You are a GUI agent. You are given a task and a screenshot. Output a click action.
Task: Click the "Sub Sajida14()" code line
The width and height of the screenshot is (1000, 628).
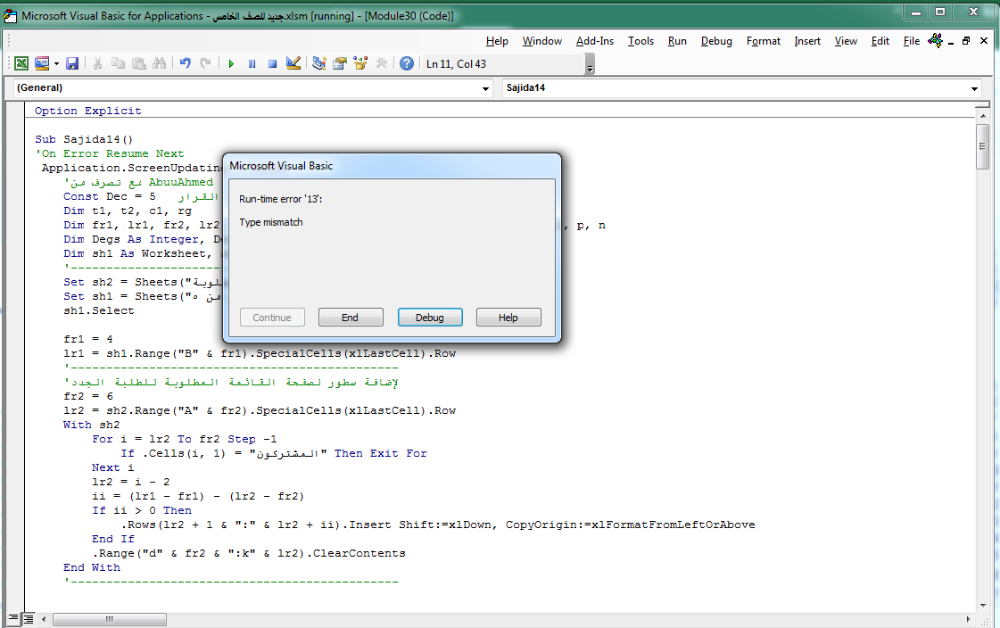pyautogui.click(x=84, y=140)
